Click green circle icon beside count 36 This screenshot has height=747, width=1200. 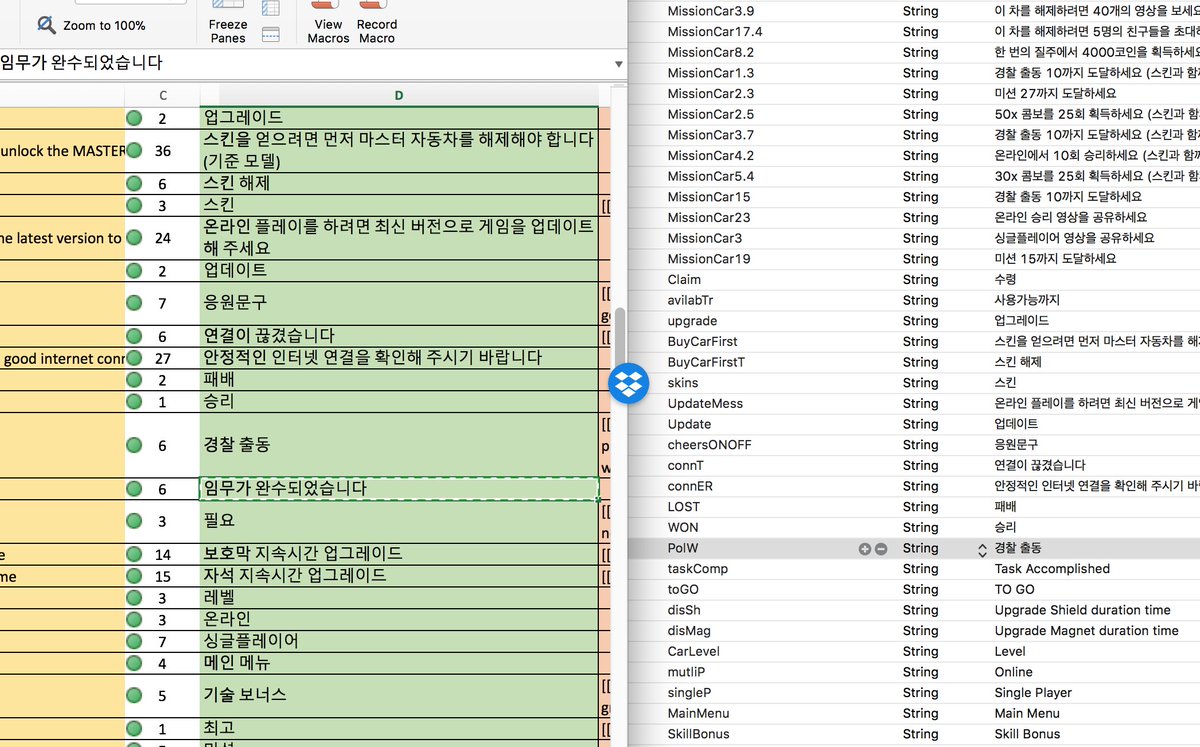[x=134, y=151]
